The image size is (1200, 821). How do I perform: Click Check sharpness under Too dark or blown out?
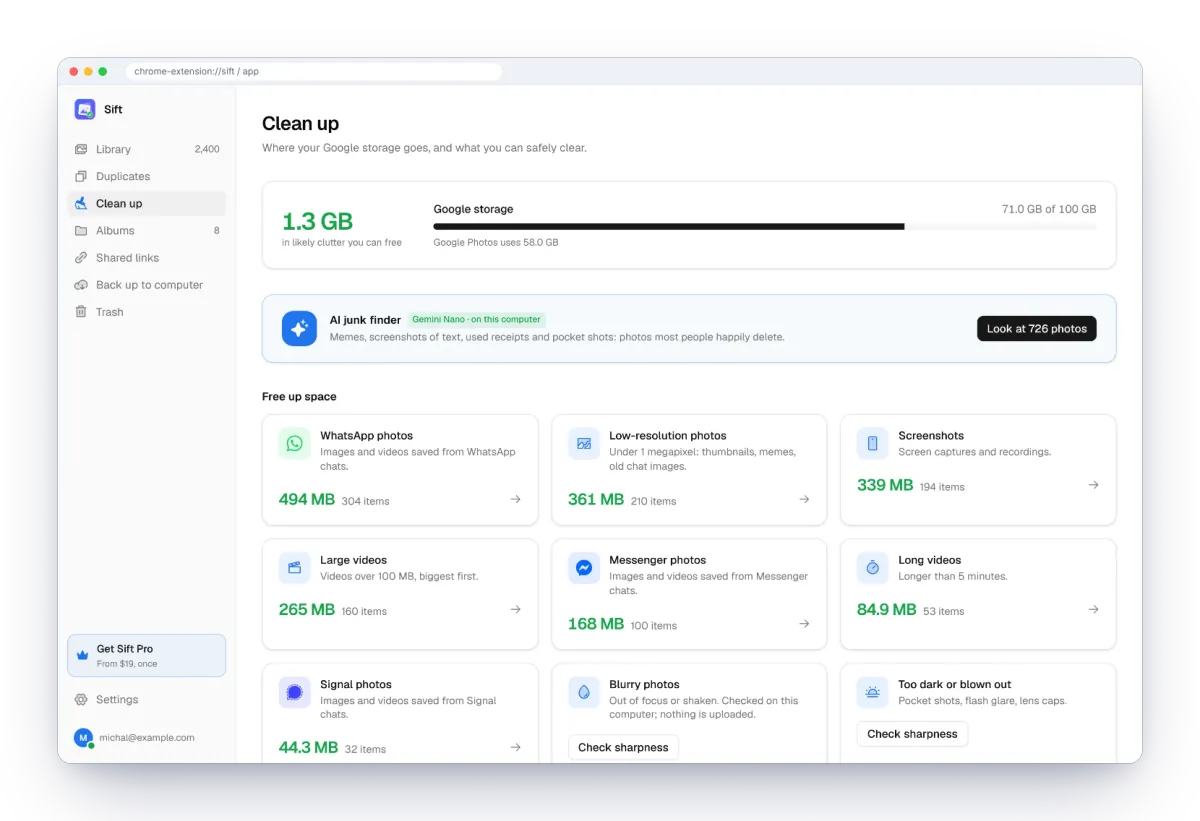point(912,734)
